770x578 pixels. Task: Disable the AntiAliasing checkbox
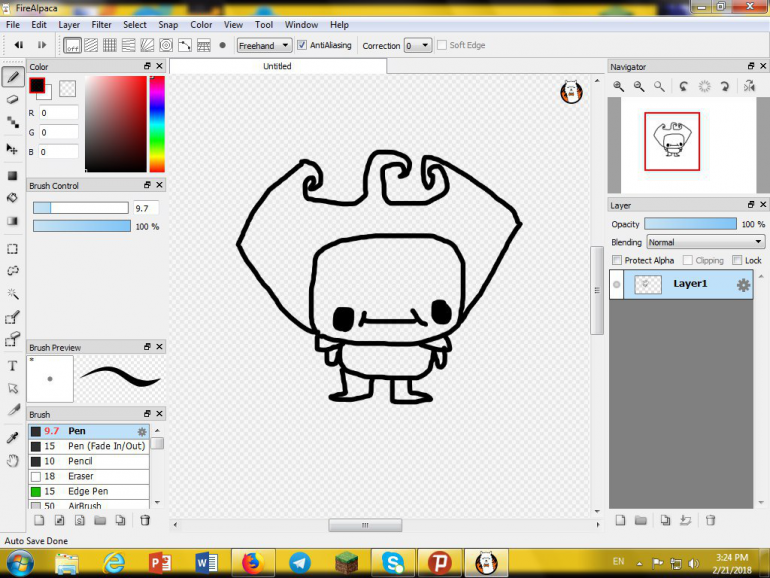tap(302, 45)
